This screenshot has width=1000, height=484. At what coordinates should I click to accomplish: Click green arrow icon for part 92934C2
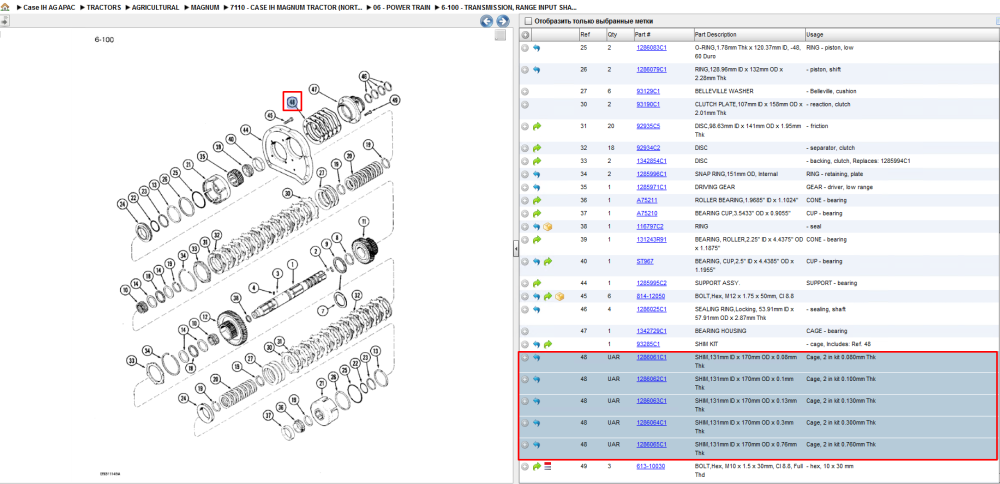[x=536, y=148]
